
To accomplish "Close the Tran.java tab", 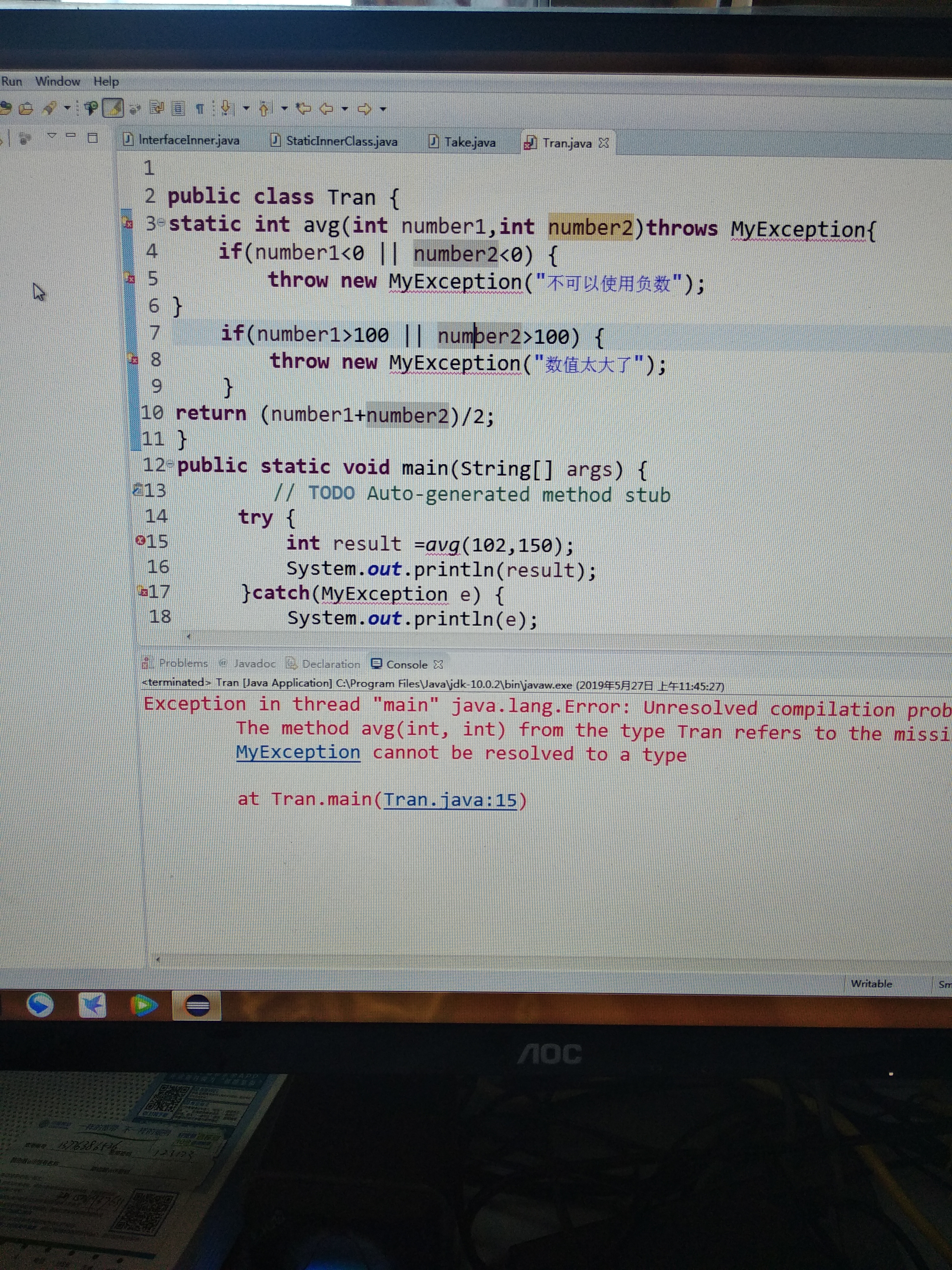I will click(603, 143).
